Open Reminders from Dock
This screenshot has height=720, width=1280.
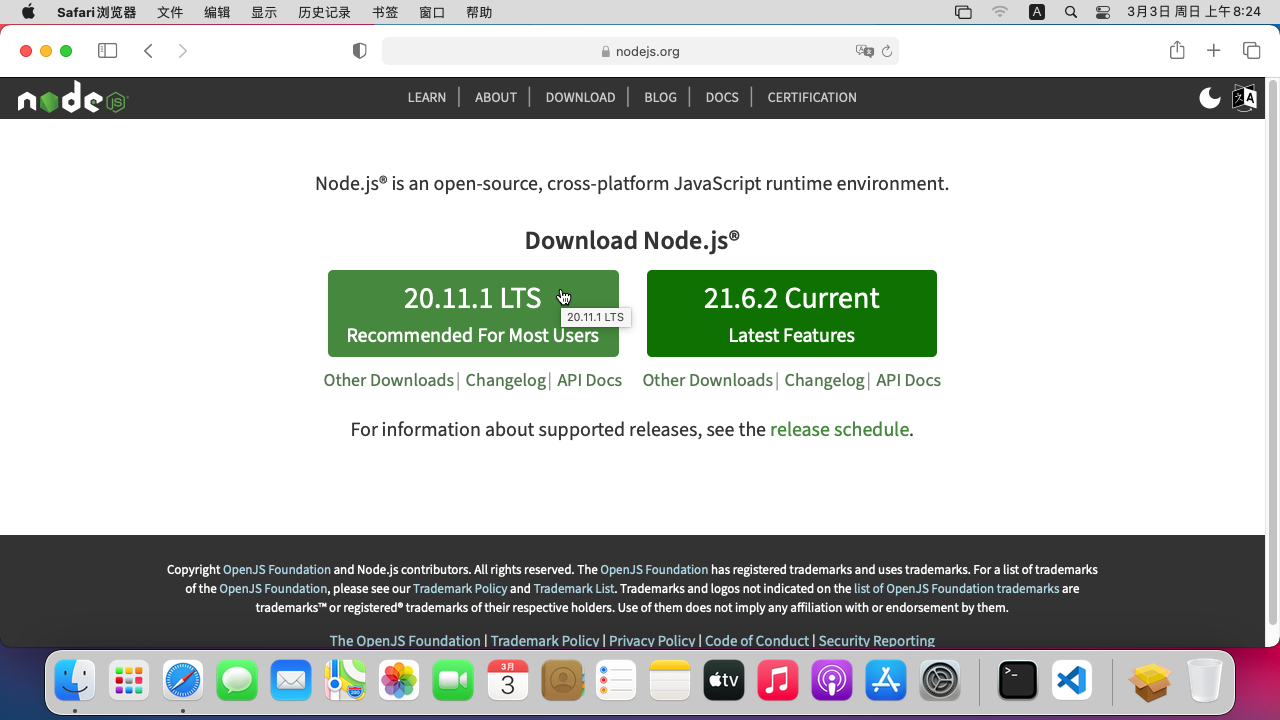(616, 681)
